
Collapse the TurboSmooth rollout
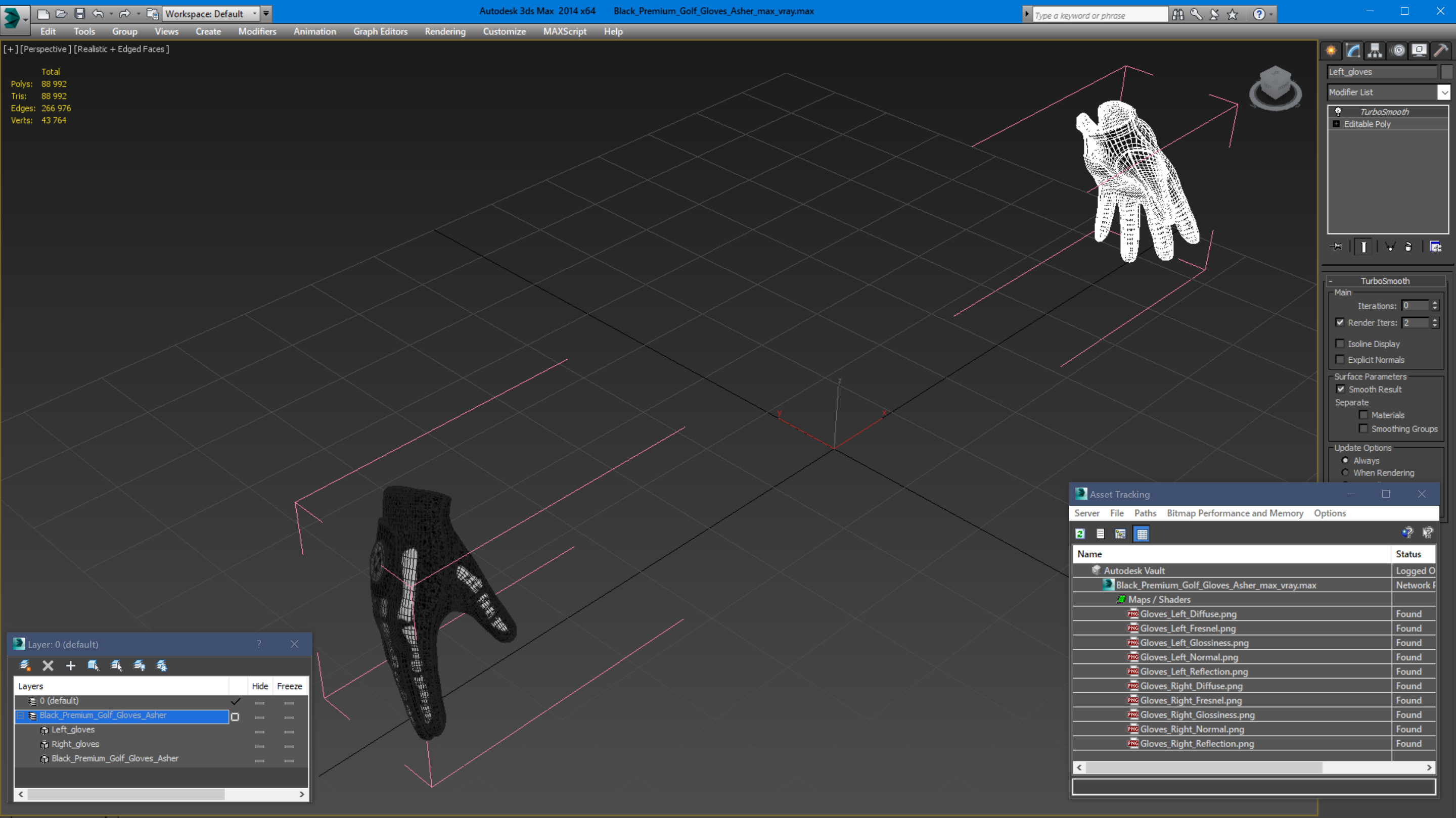click(x=1331, y=281)
